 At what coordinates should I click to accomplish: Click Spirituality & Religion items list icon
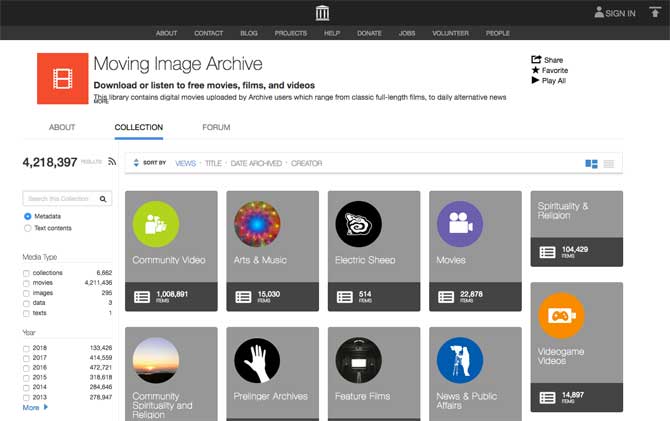(547, 252)
